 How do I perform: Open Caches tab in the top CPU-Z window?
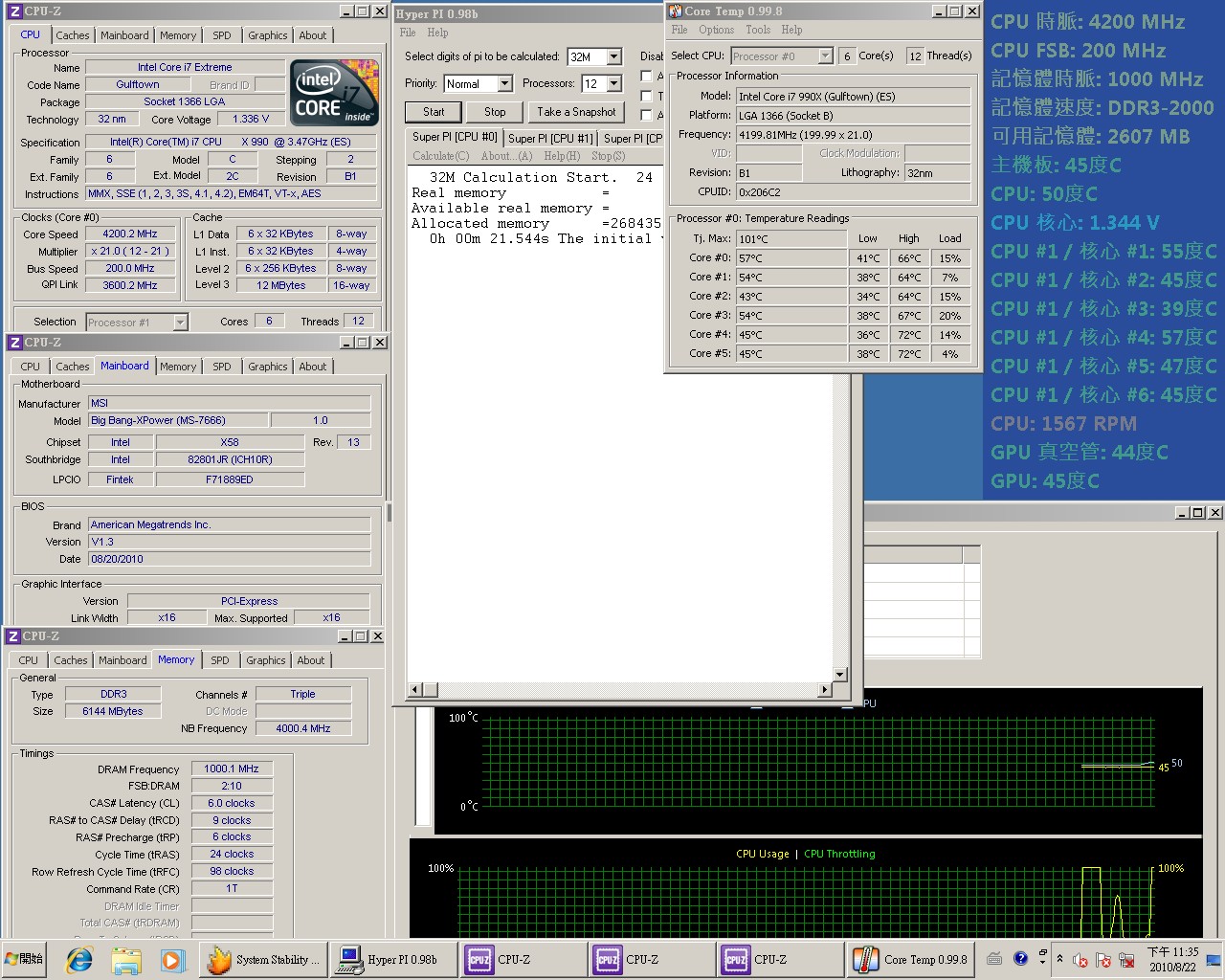pyautogui.click(x=73, y=35)
